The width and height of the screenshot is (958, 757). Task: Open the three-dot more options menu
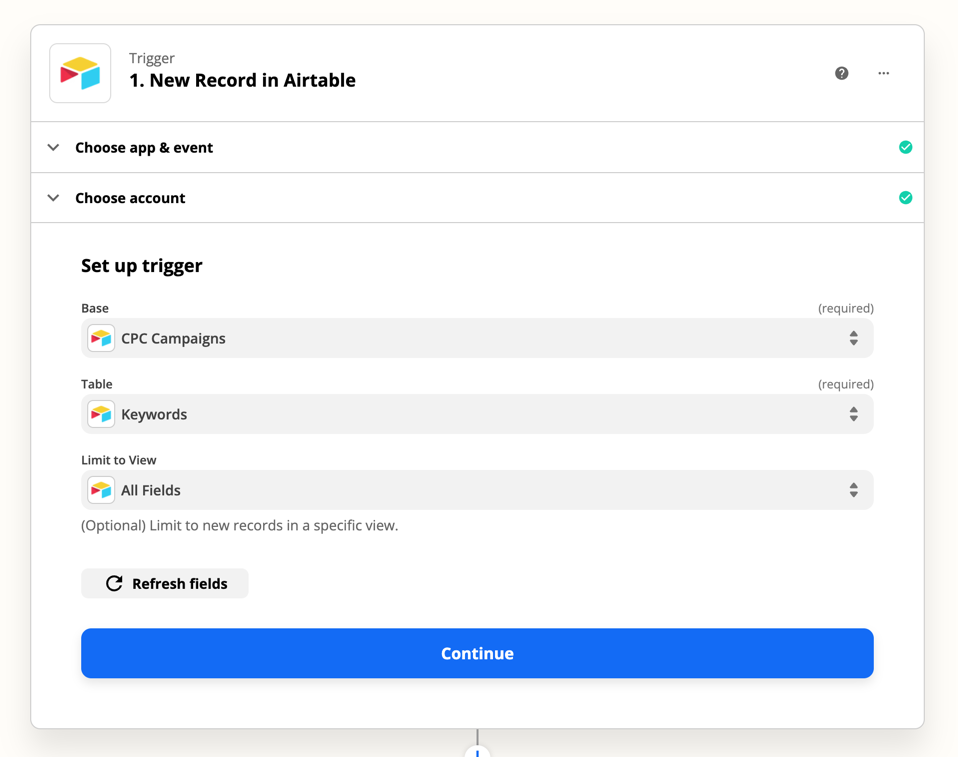click(x=883, y=73)
